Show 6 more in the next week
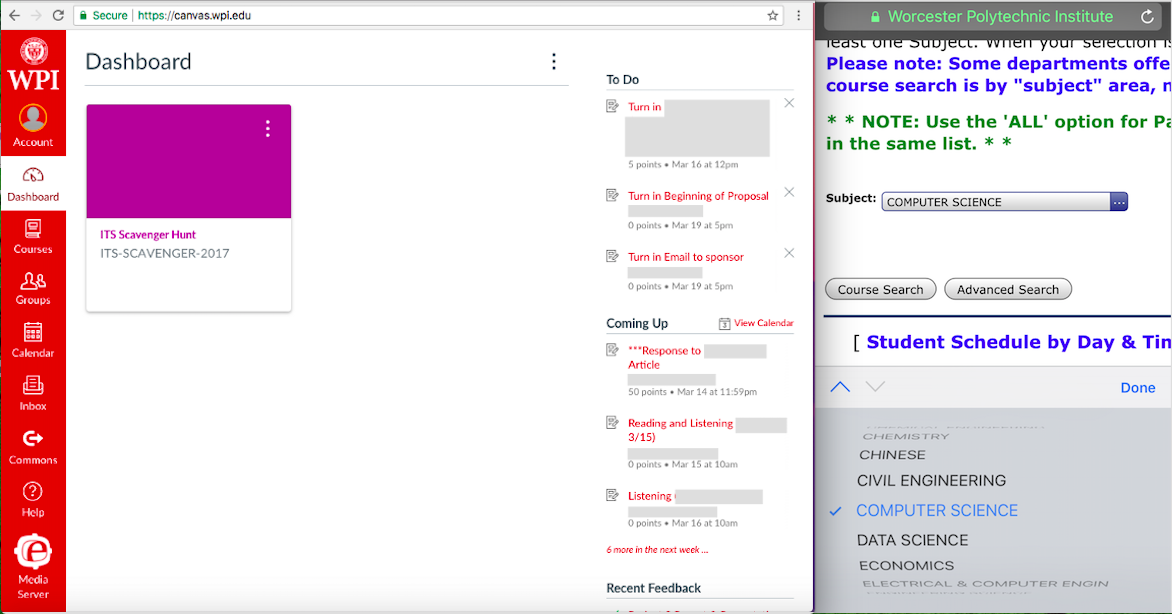The width and height of the screenshot is (1172, 614). 657,550
